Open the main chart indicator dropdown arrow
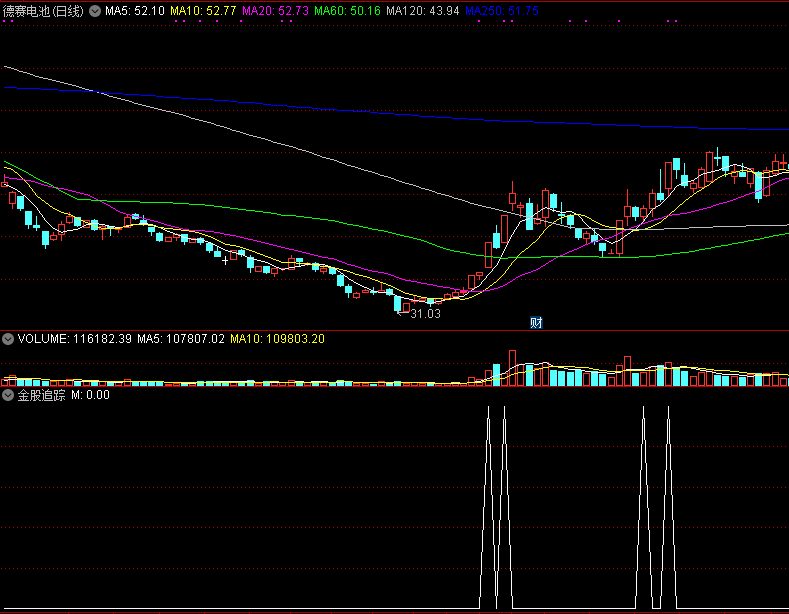This screenshot has width=789, height=614. (95, 11)
